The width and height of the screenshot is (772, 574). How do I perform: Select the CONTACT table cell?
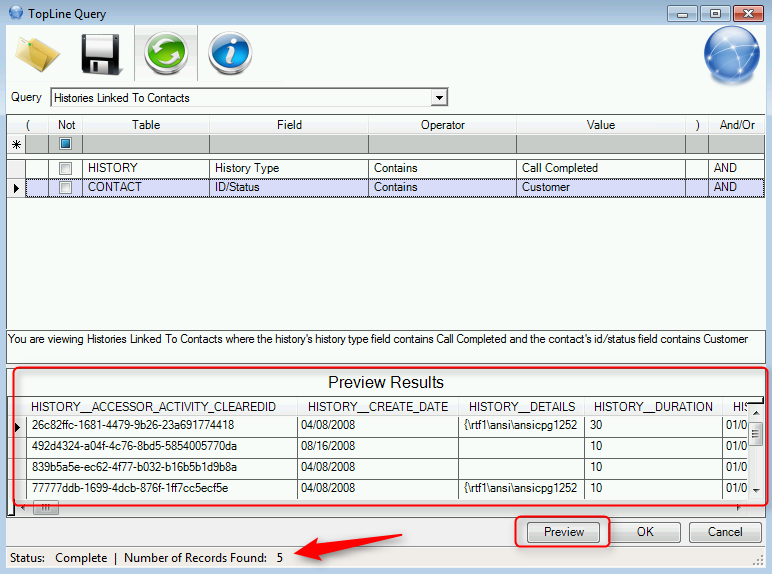(146, 188)
